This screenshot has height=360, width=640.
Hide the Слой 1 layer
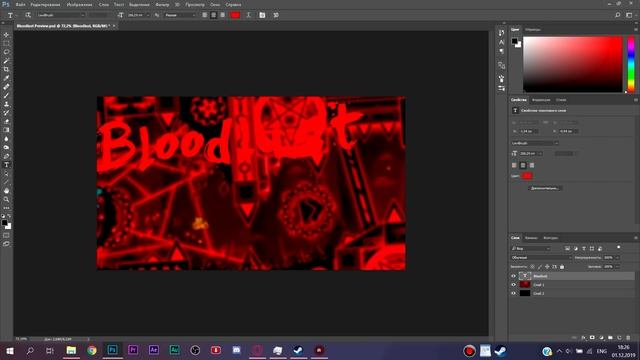[x=513, y=284]
